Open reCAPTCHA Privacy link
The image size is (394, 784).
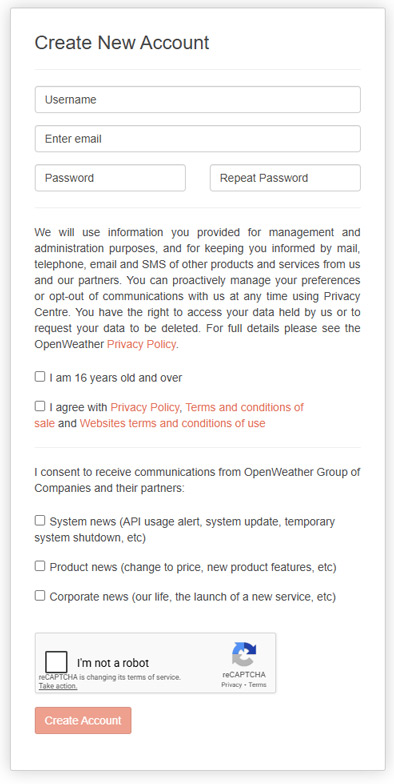pos(232,684)
